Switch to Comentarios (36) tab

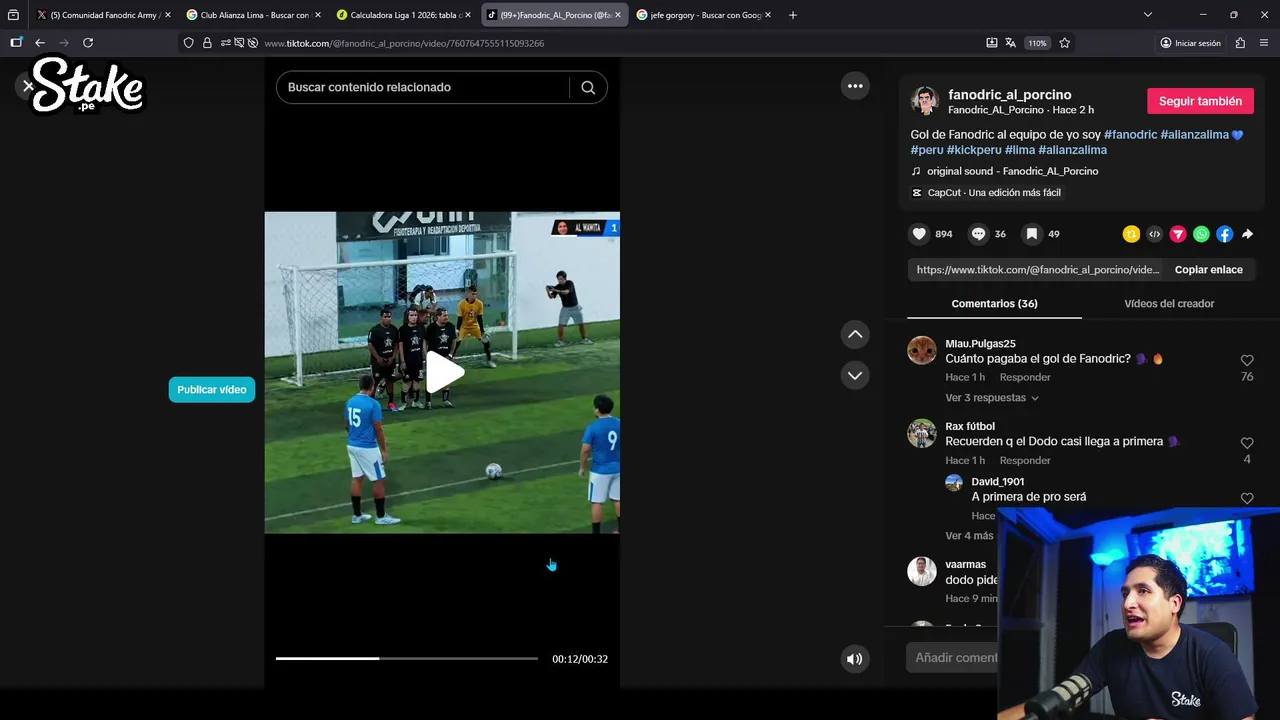pyautogui.click(x=994, y=304)
